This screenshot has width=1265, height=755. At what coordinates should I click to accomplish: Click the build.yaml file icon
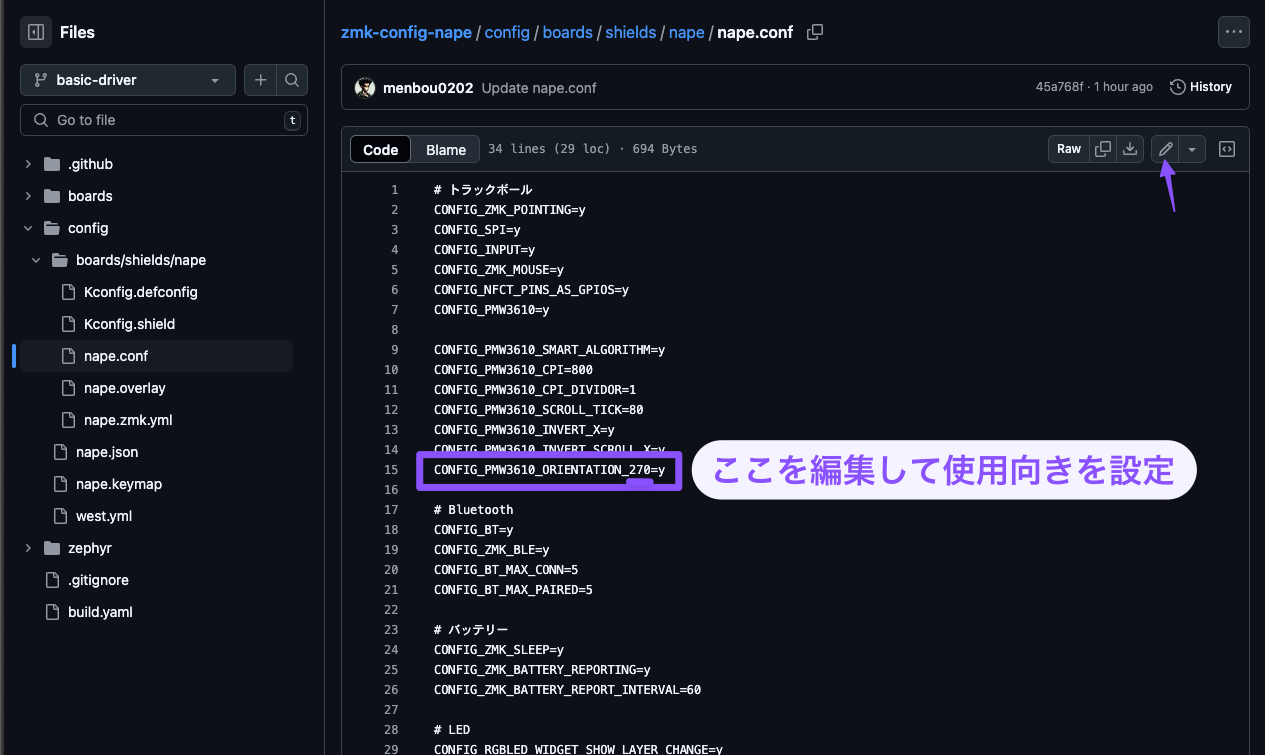(52, 612)
